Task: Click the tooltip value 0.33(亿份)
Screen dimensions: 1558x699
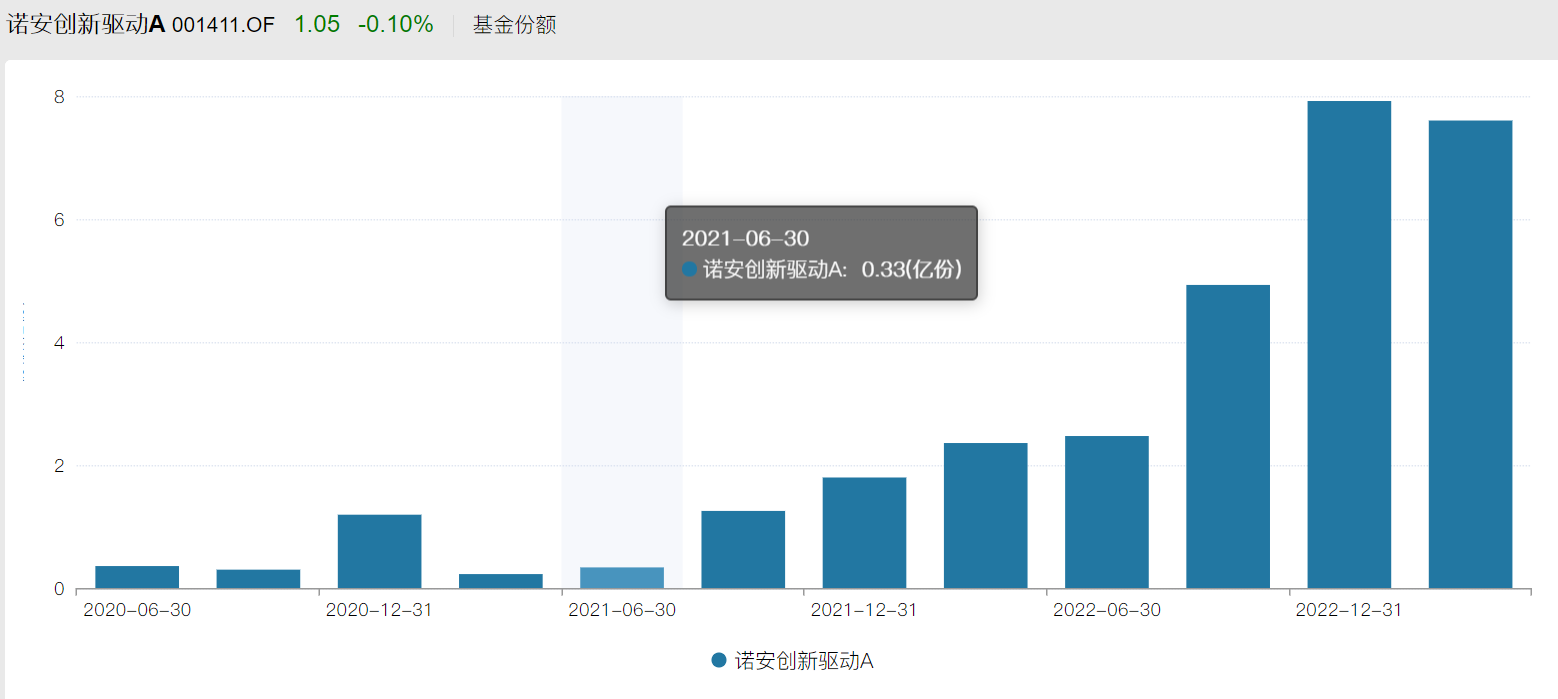Action: click(912, 269)
